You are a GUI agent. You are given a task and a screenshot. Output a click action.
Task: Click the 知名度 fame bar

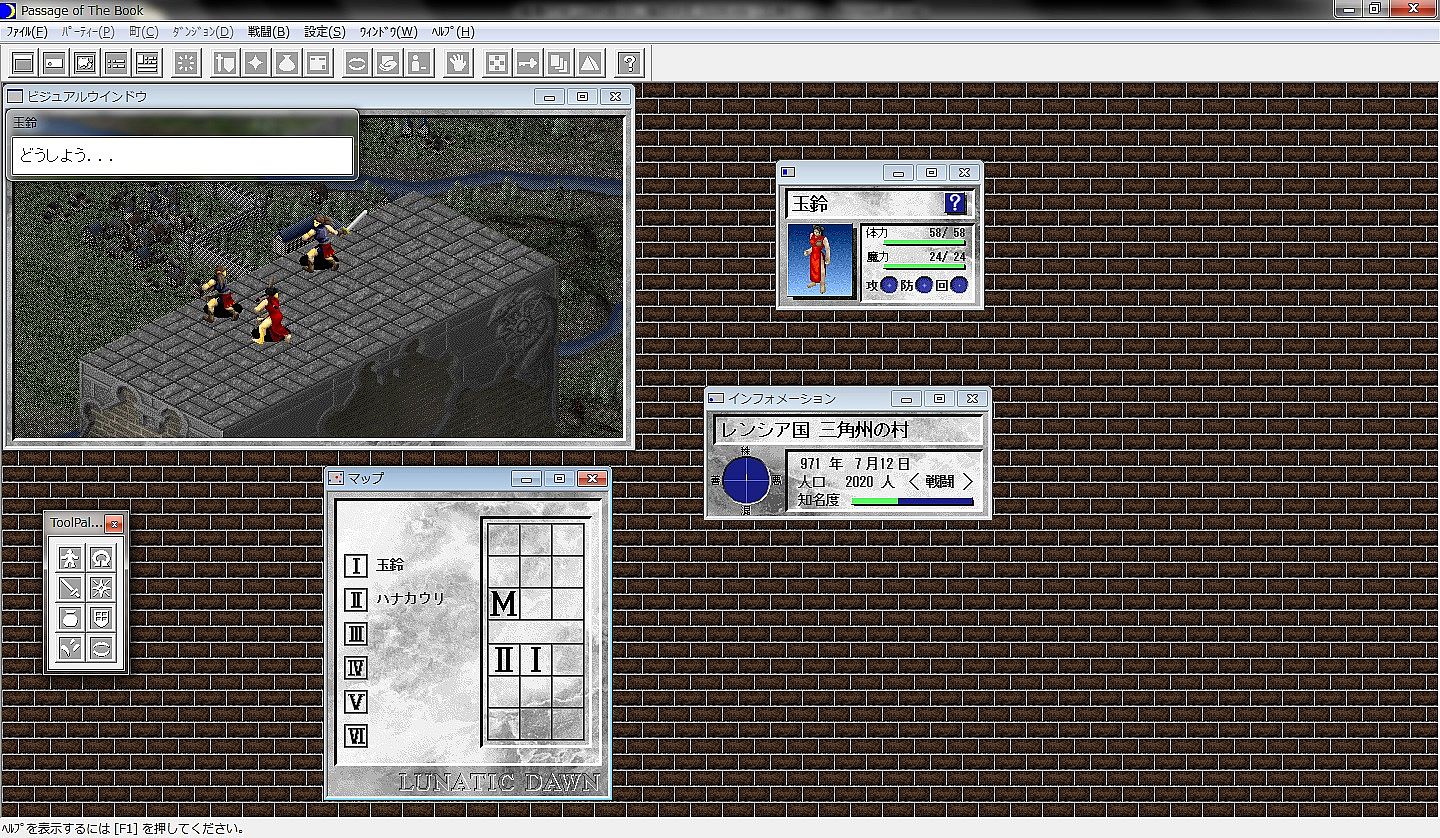pos(912,501)
